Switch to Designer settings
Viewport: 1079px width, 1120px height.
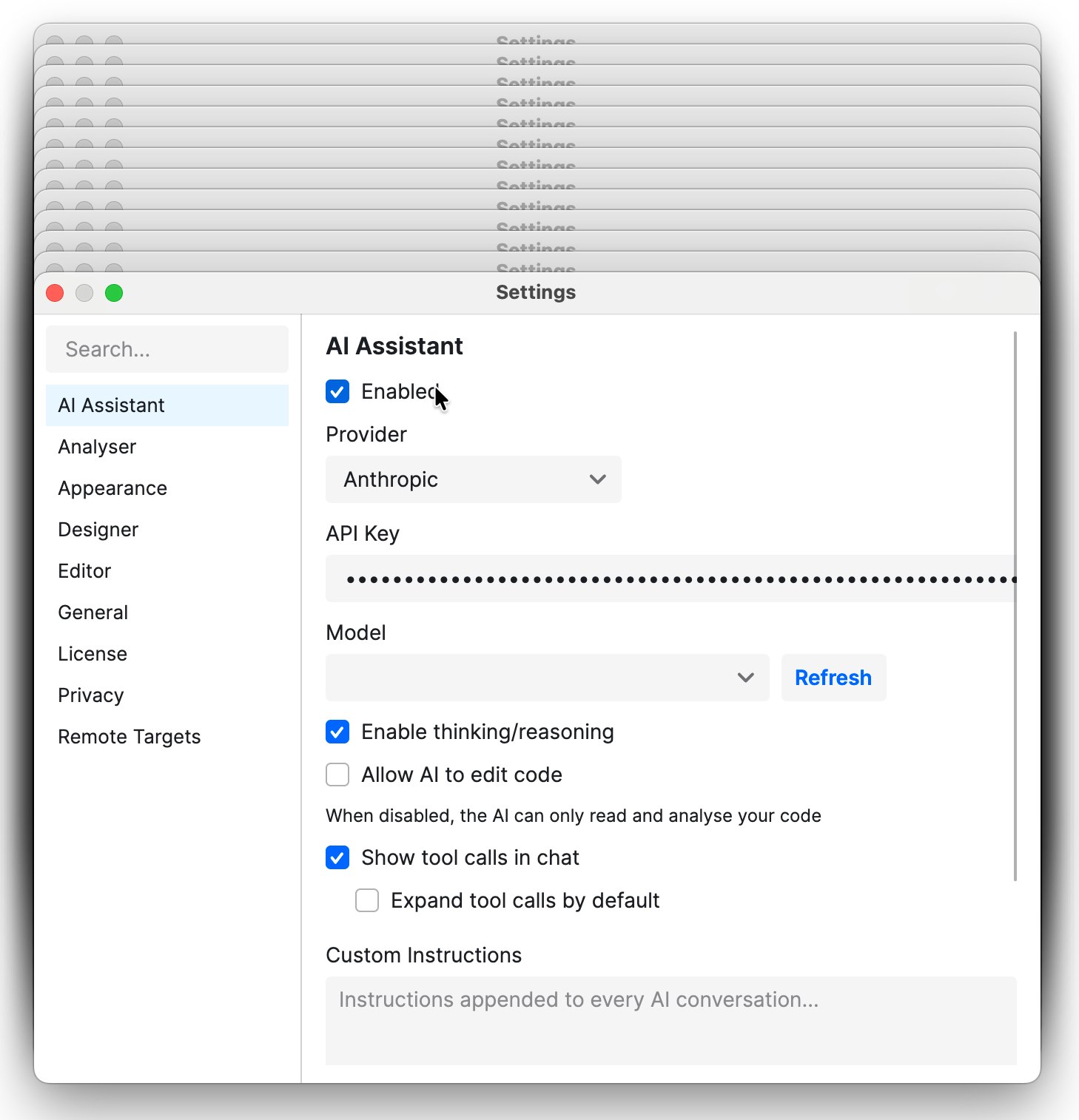[x=167, y=530]
